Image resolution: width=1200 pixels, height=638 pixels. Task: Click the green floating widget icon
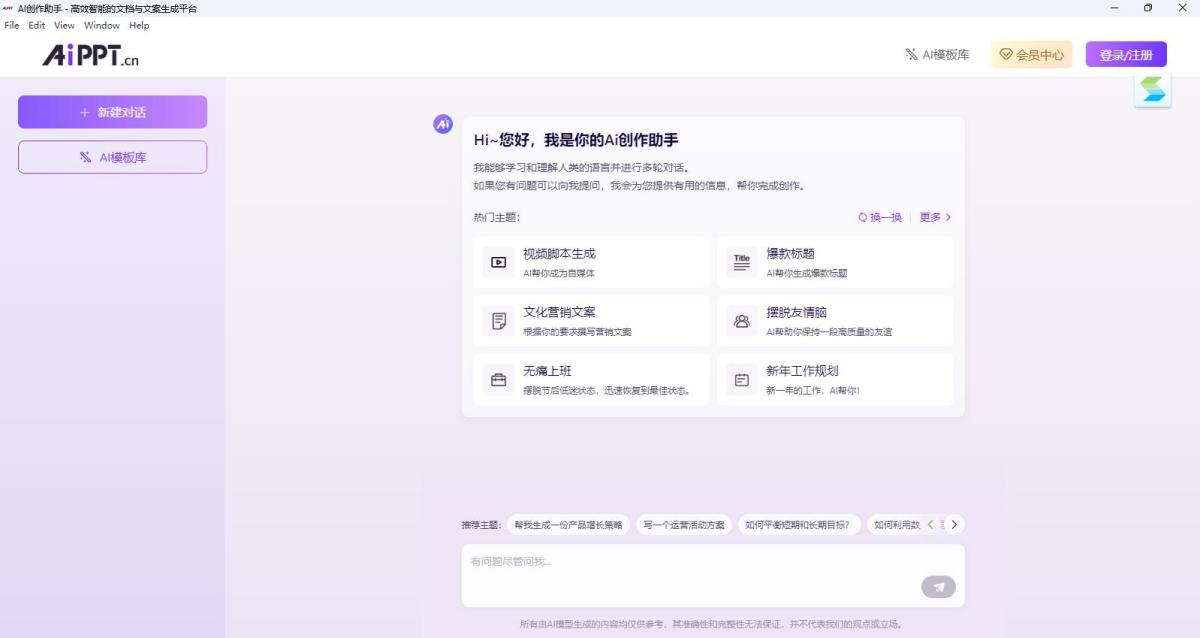point(1152,90)
